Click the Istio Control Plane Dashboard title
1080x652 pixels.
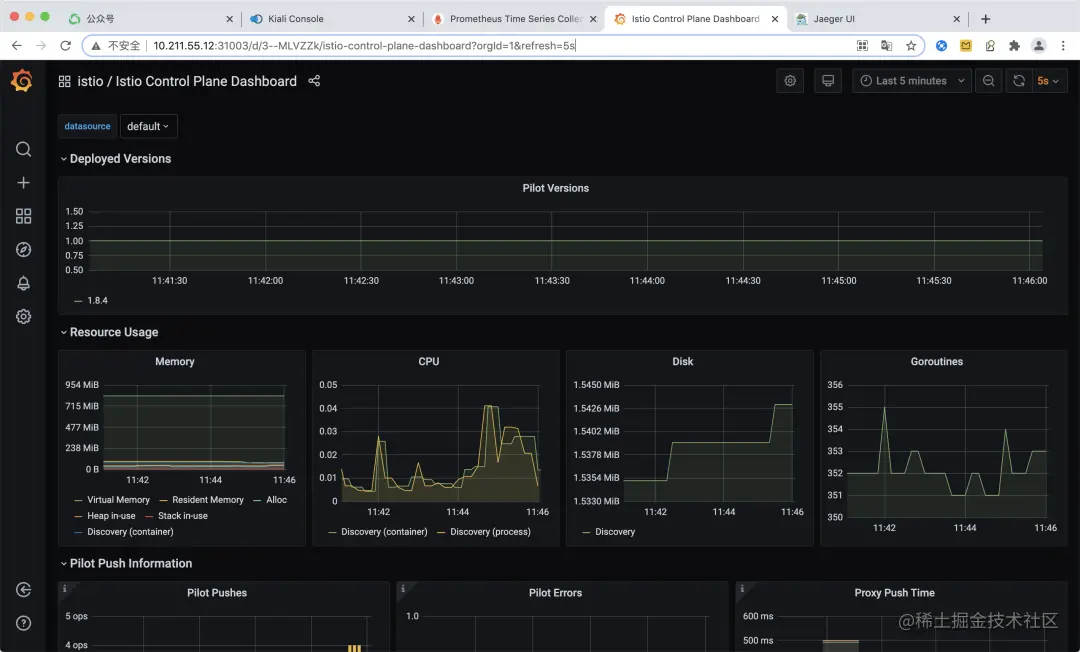point(206,81)
